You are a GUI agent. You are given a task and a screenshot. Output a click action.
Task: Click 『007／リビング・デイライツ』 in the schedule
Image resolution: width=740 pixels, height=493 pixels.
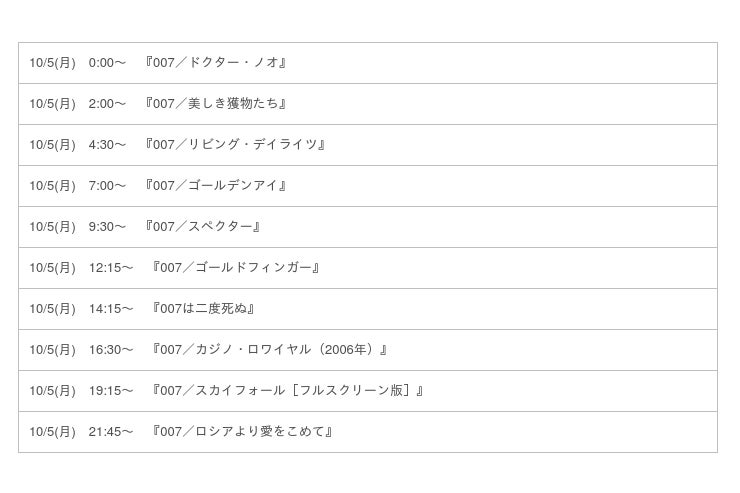235,145
